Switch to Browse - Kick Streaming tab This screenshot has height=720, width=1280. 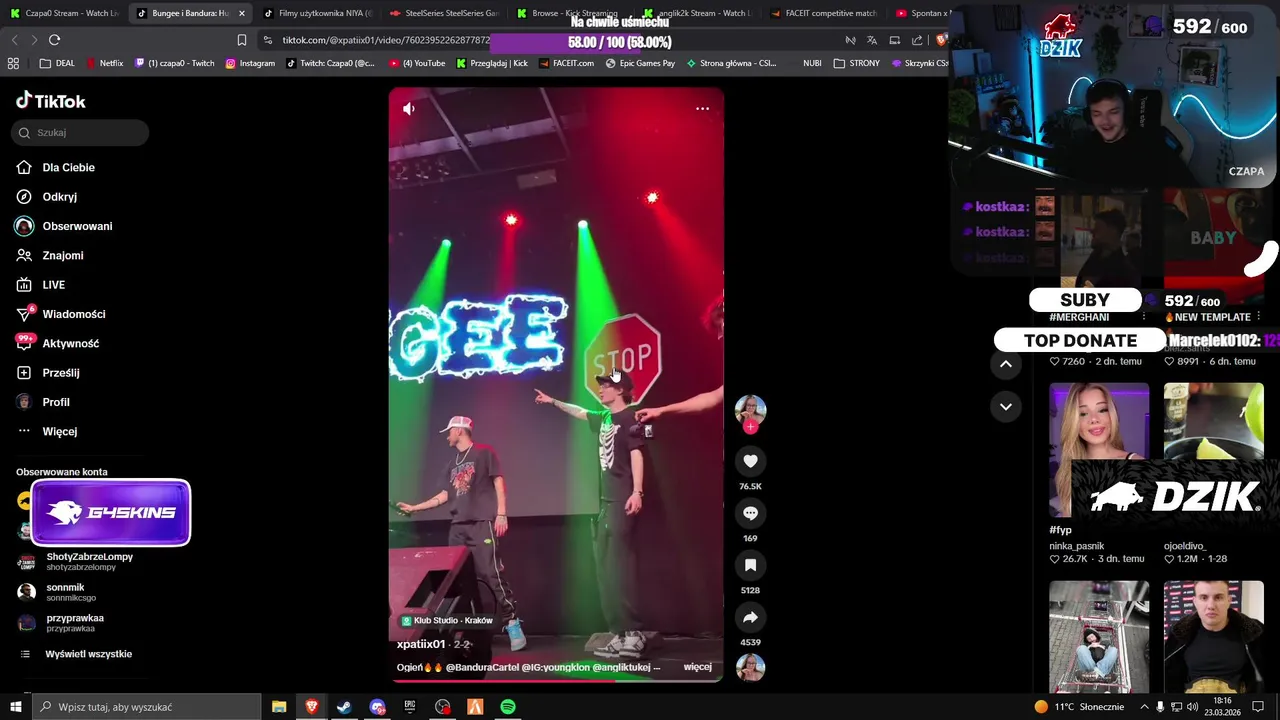pos(570,13)
